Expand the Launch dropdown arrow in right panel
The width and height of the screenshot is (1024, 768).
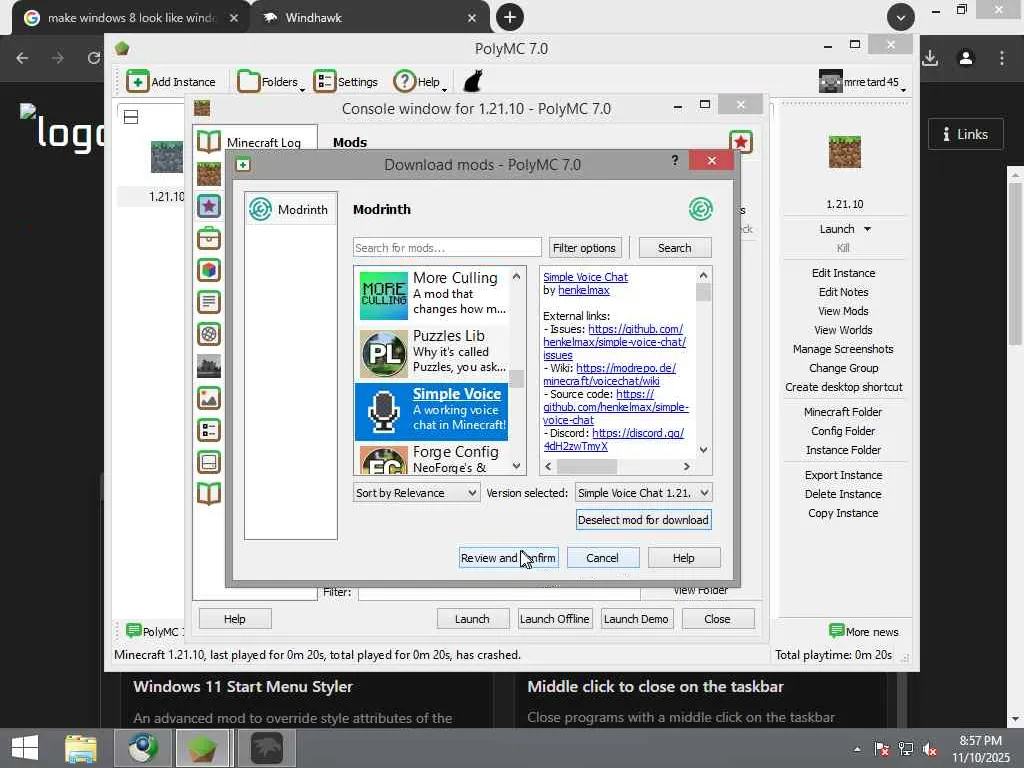[x=867, y=229]
